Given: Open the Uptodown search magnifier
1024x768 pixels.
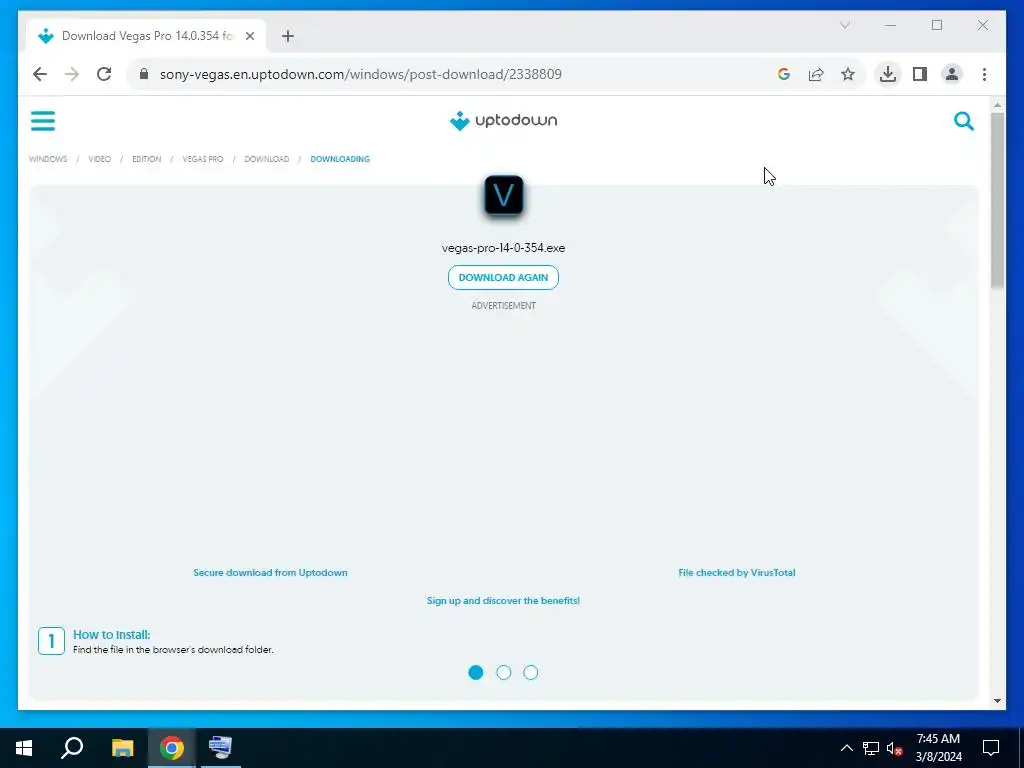Looking at the screenshot, I should (x=964, y=121).
